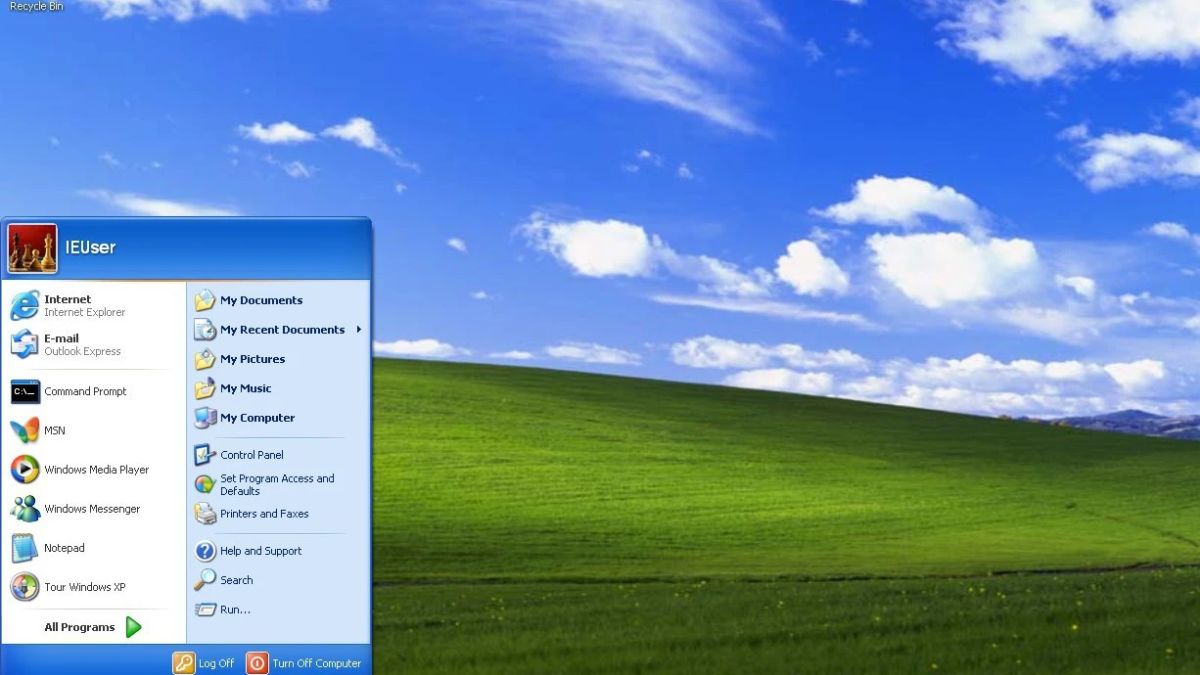Click the Printers and Faxes text
Viewport: 1200px width, 675px height.
click(264, 514)
